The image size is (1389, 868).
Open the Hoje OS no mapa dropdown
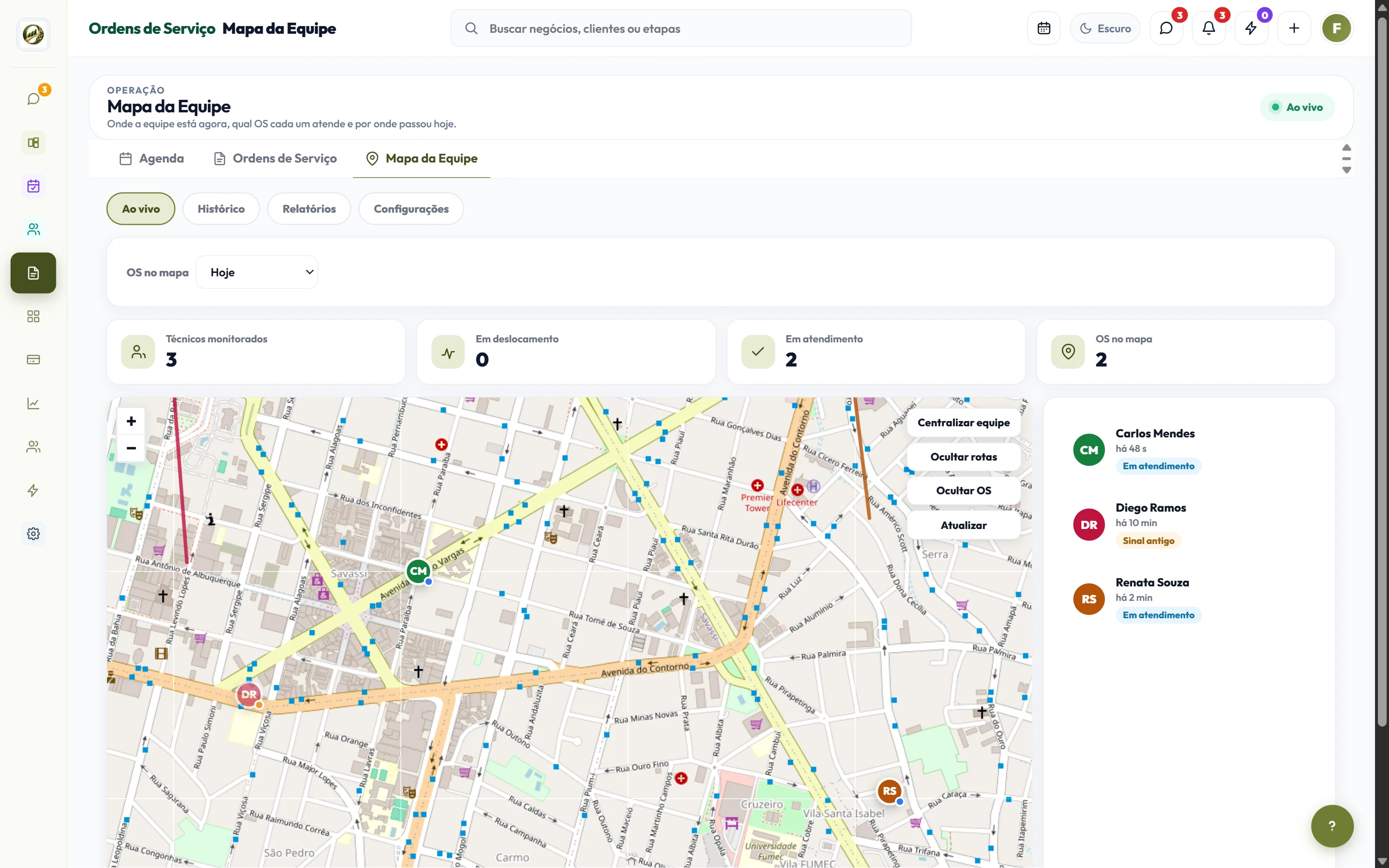257,272
